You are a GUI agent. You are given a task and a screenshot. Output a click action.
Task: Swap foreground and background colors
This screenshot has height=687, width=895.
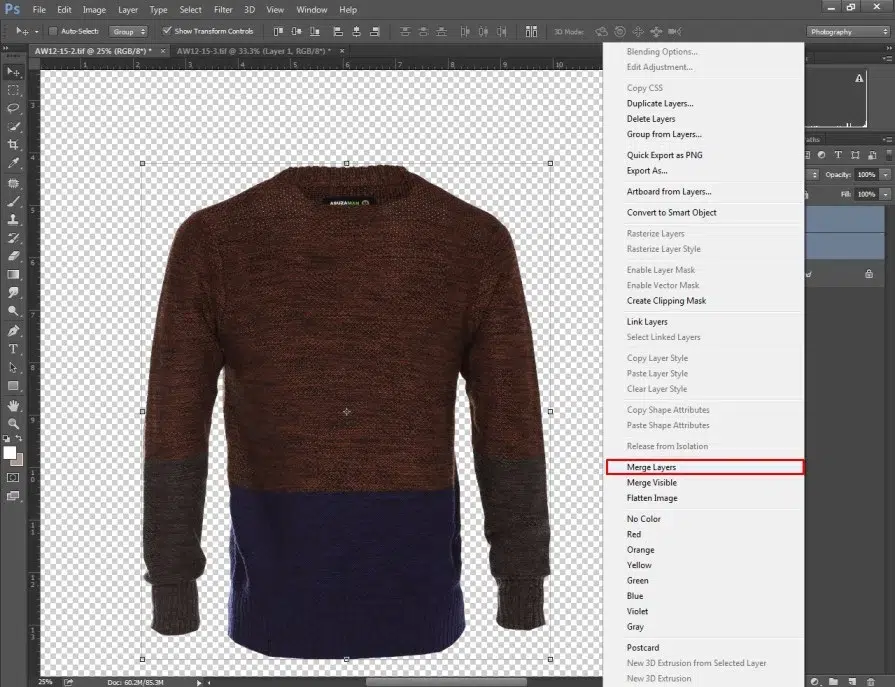[x=19, y=438]
